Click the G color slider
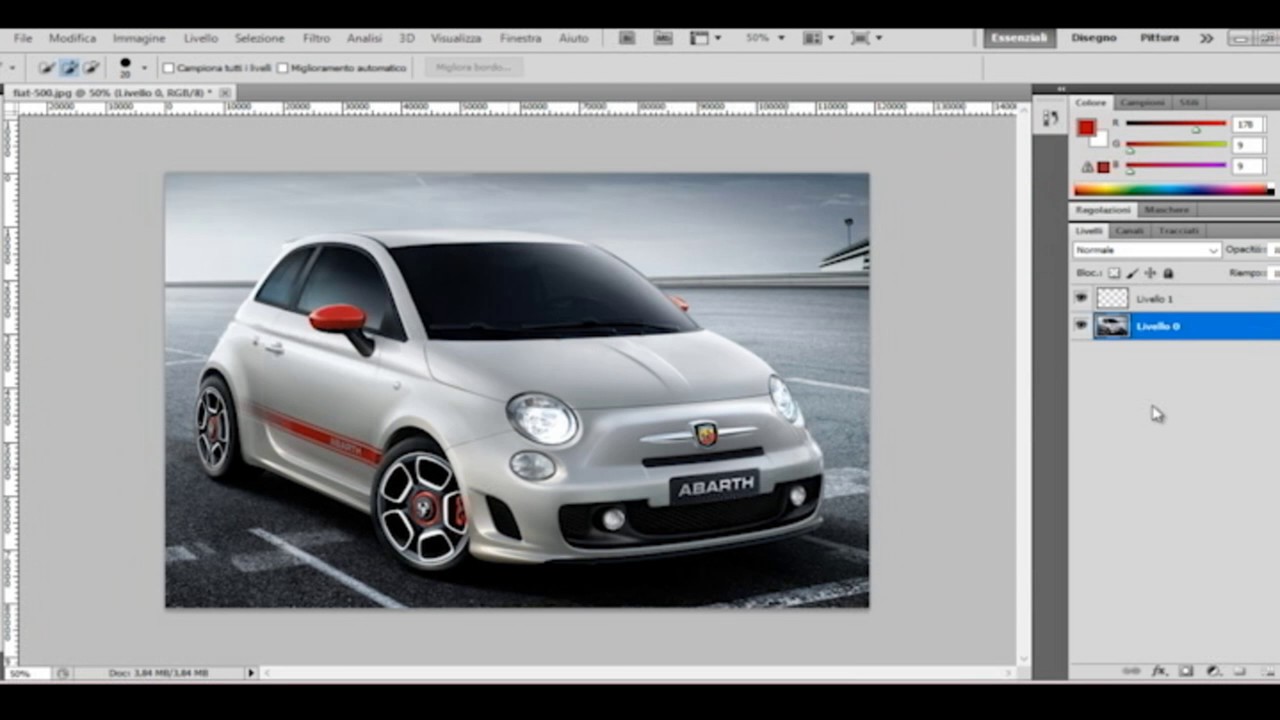Screen dimensions: 1280x720 pos(1176,145)
